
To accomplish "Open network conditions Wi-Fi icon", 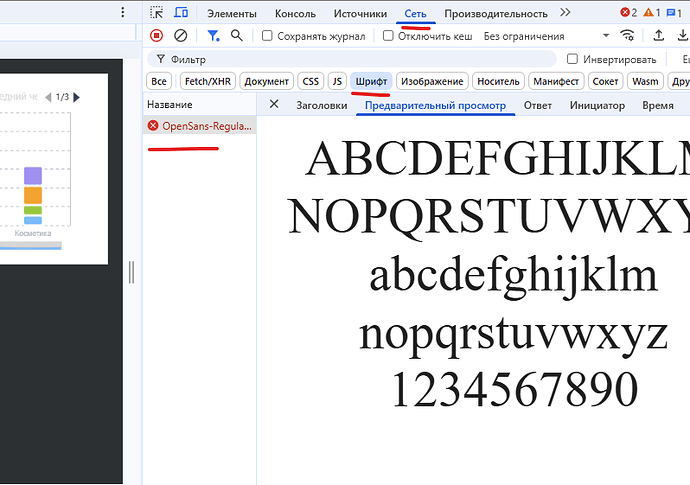I will (x=627, y=35).
